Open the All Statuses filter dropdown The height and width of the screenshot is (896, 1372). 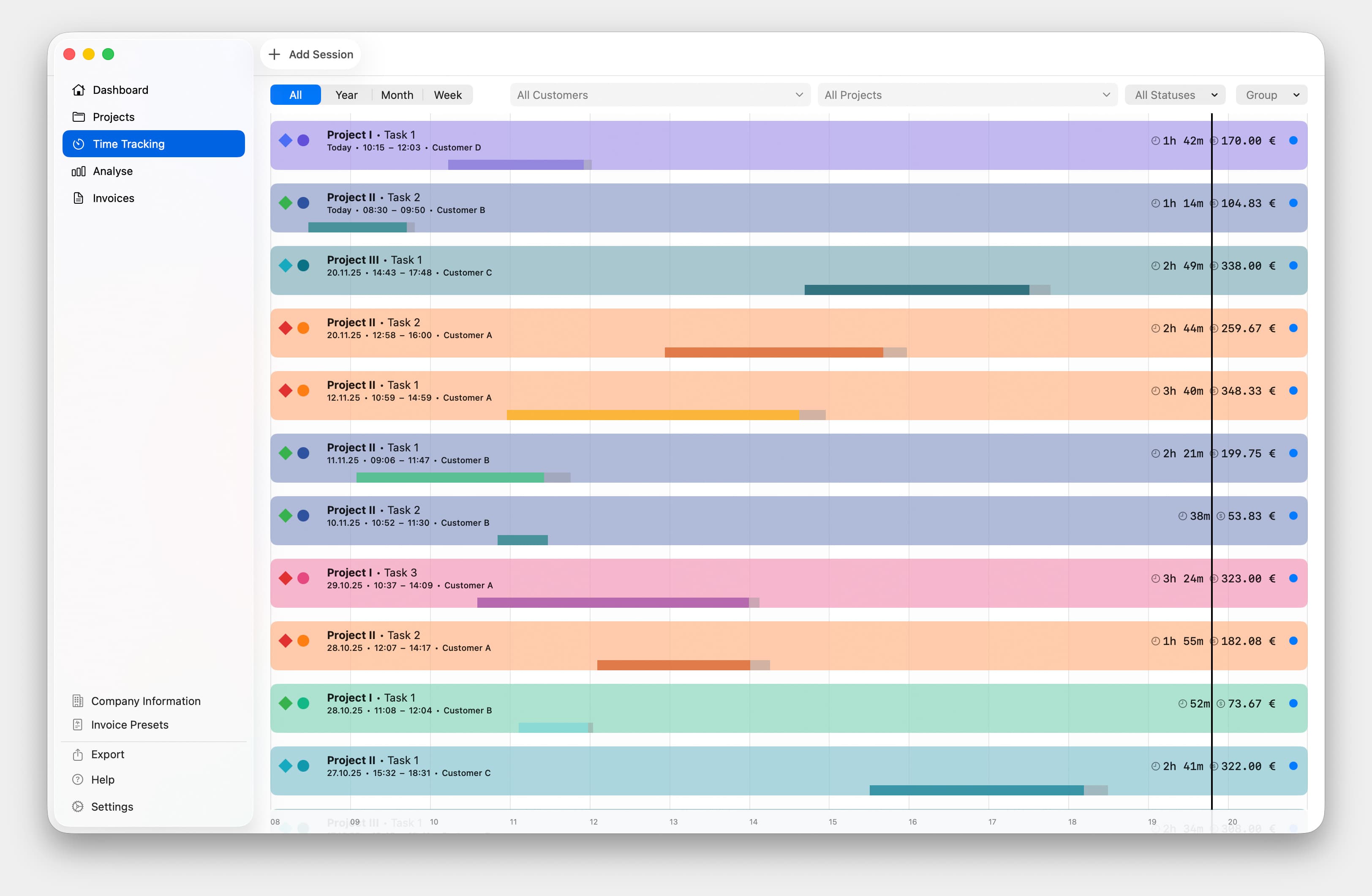pos(1175,95)
